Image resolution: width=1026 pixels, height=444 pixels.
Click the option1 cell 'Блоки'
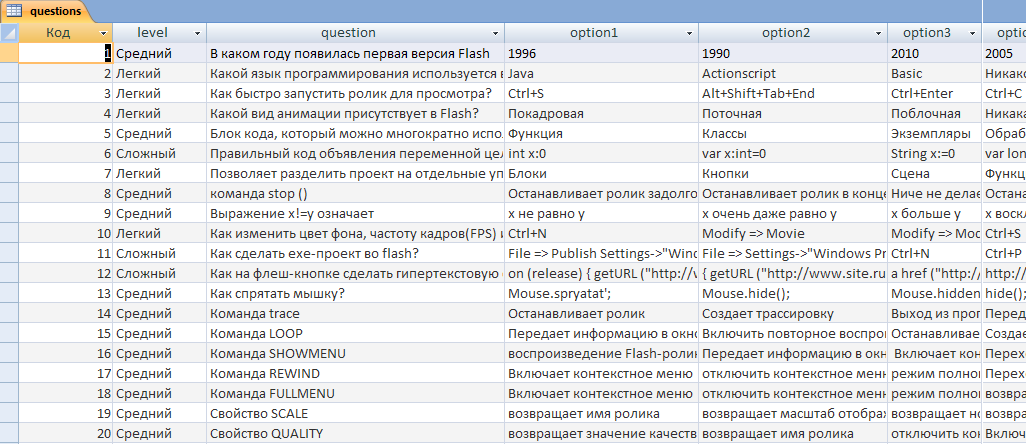tap(601, 174)
